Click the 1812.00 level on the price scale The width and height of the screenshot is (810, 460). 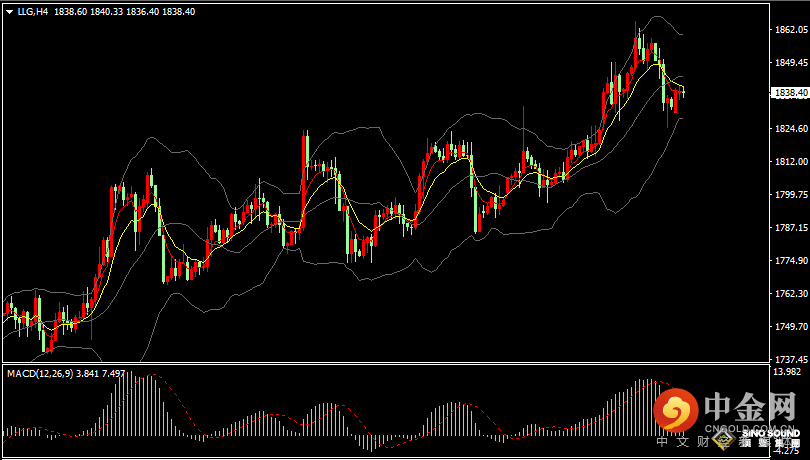[790, 162]
